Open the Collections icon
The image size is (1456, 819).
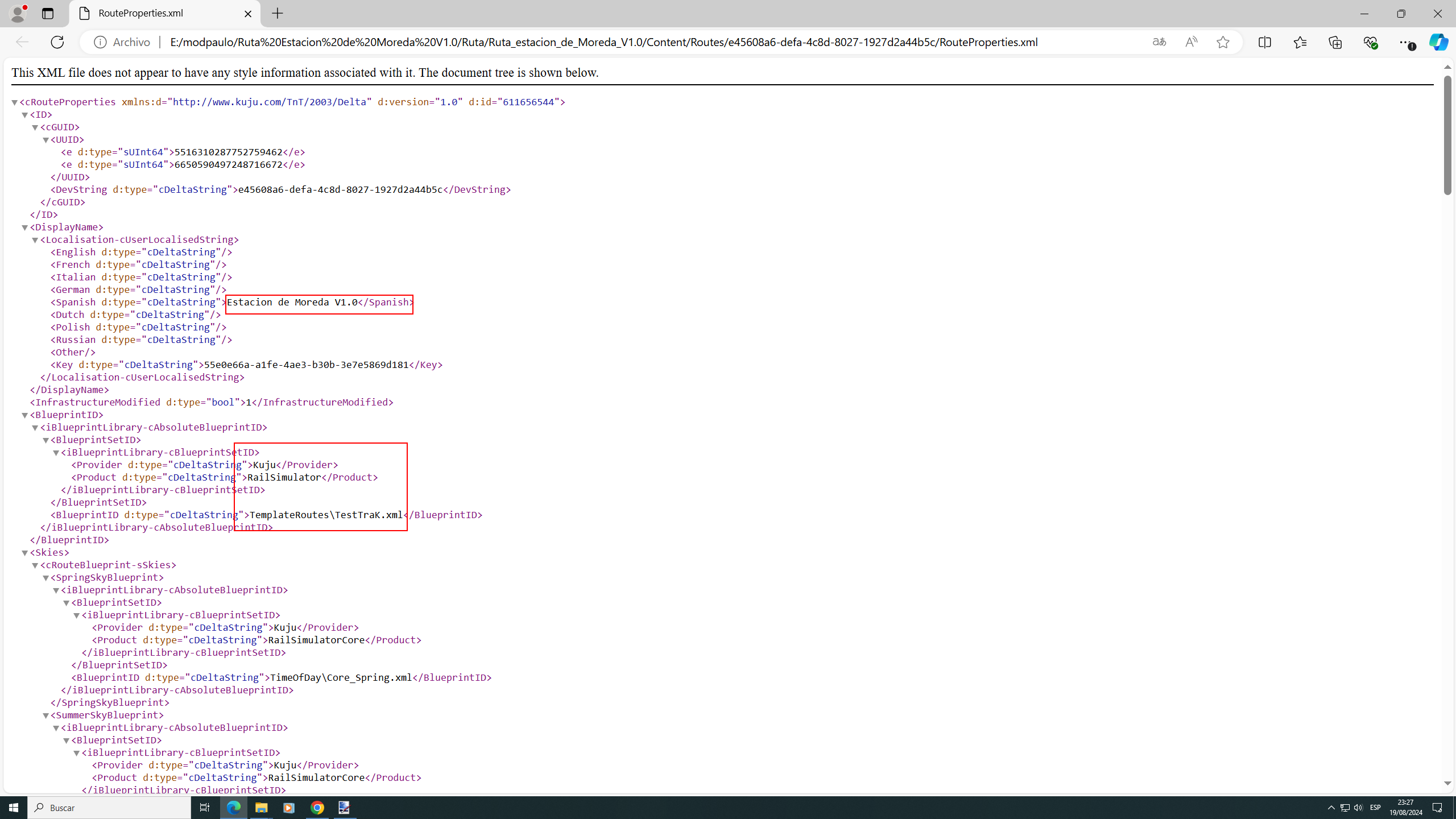point(1335,42)
